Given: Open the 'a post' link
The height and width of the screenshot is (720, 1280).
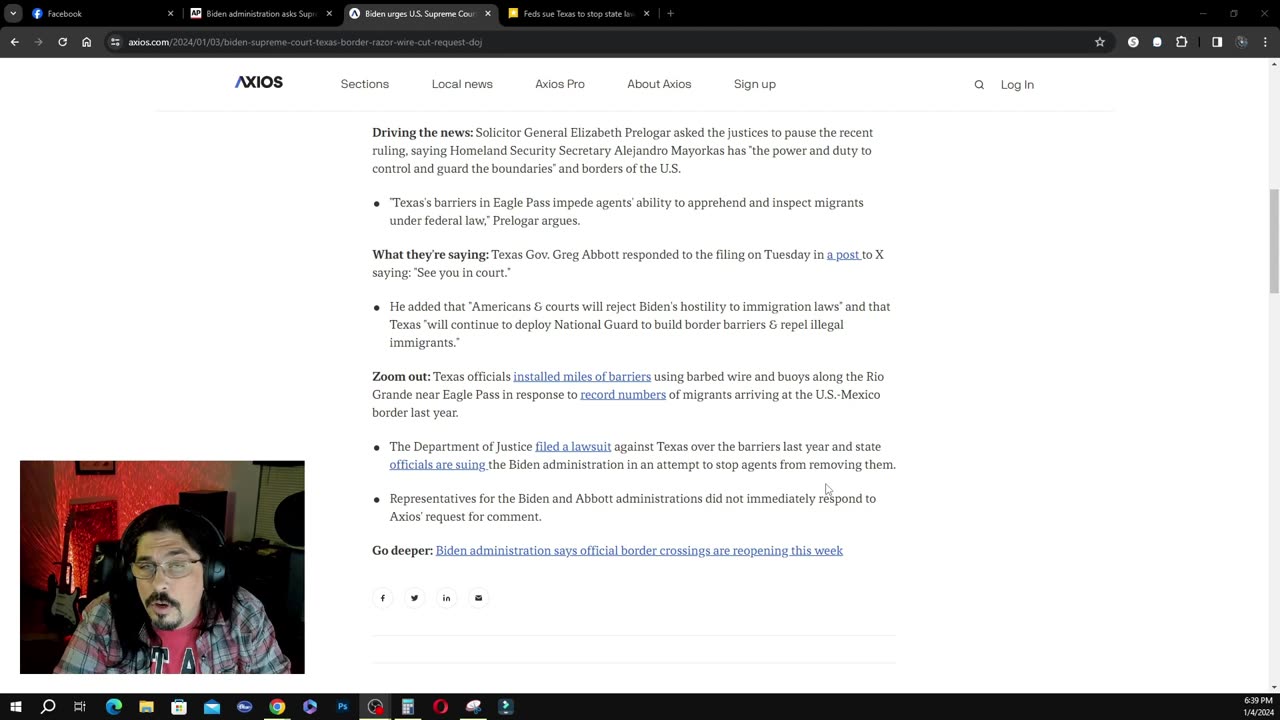Looking at the screenshot, I should [843, 255].
